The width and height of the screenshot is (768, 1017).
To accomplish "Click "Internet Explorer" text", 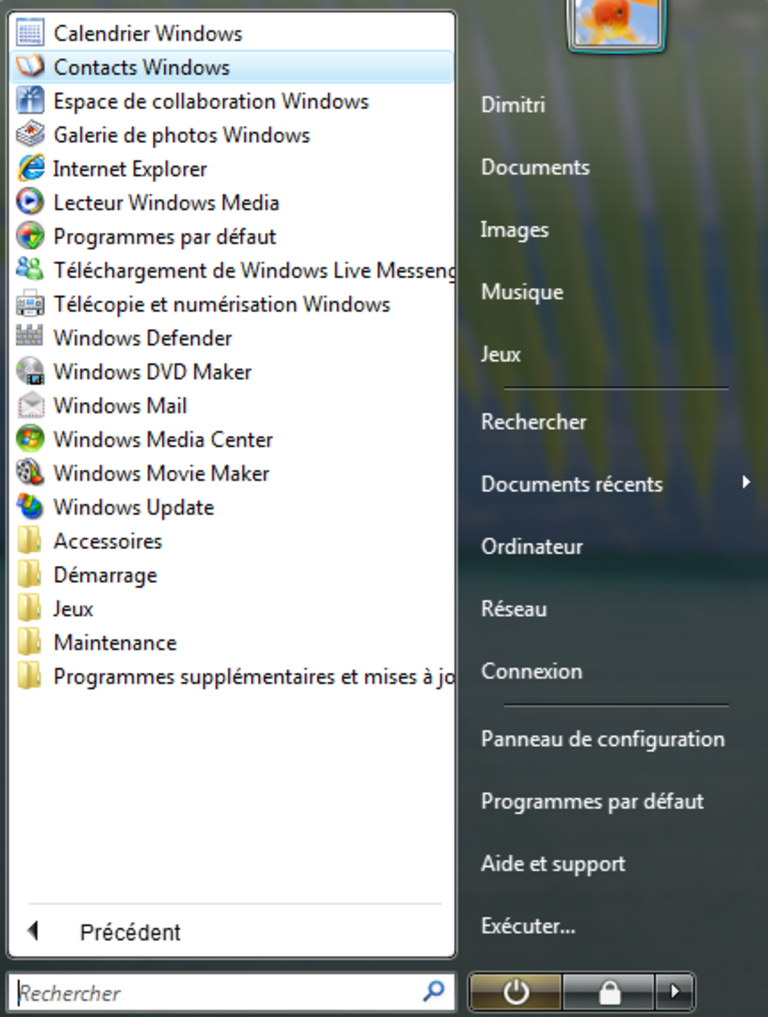I will pyautogui.click(x=130, y=169).
